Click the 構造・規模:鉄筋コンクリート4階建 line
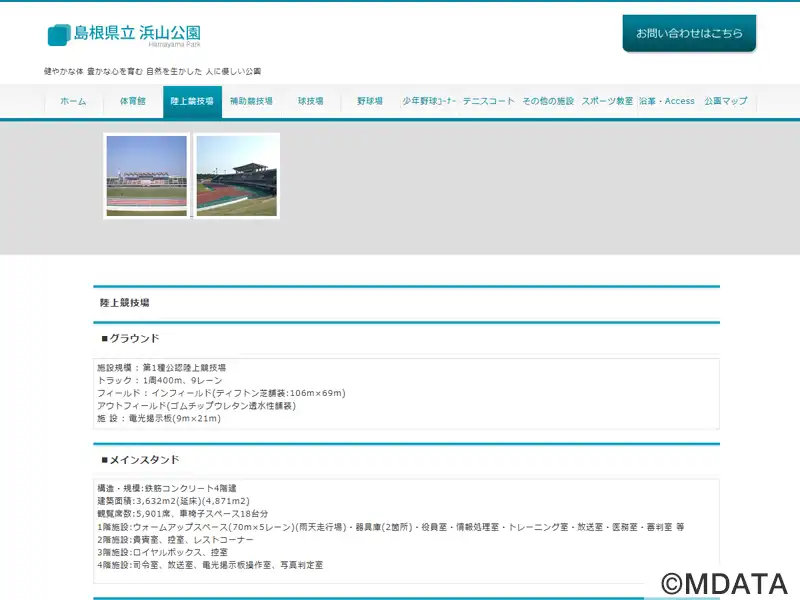 (x=167, y=488)
